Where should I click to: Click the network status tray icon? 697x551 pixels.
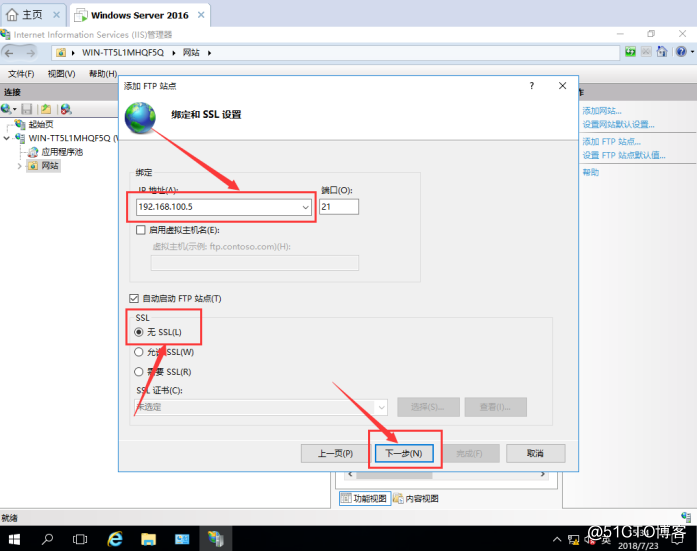click(573, 540)
